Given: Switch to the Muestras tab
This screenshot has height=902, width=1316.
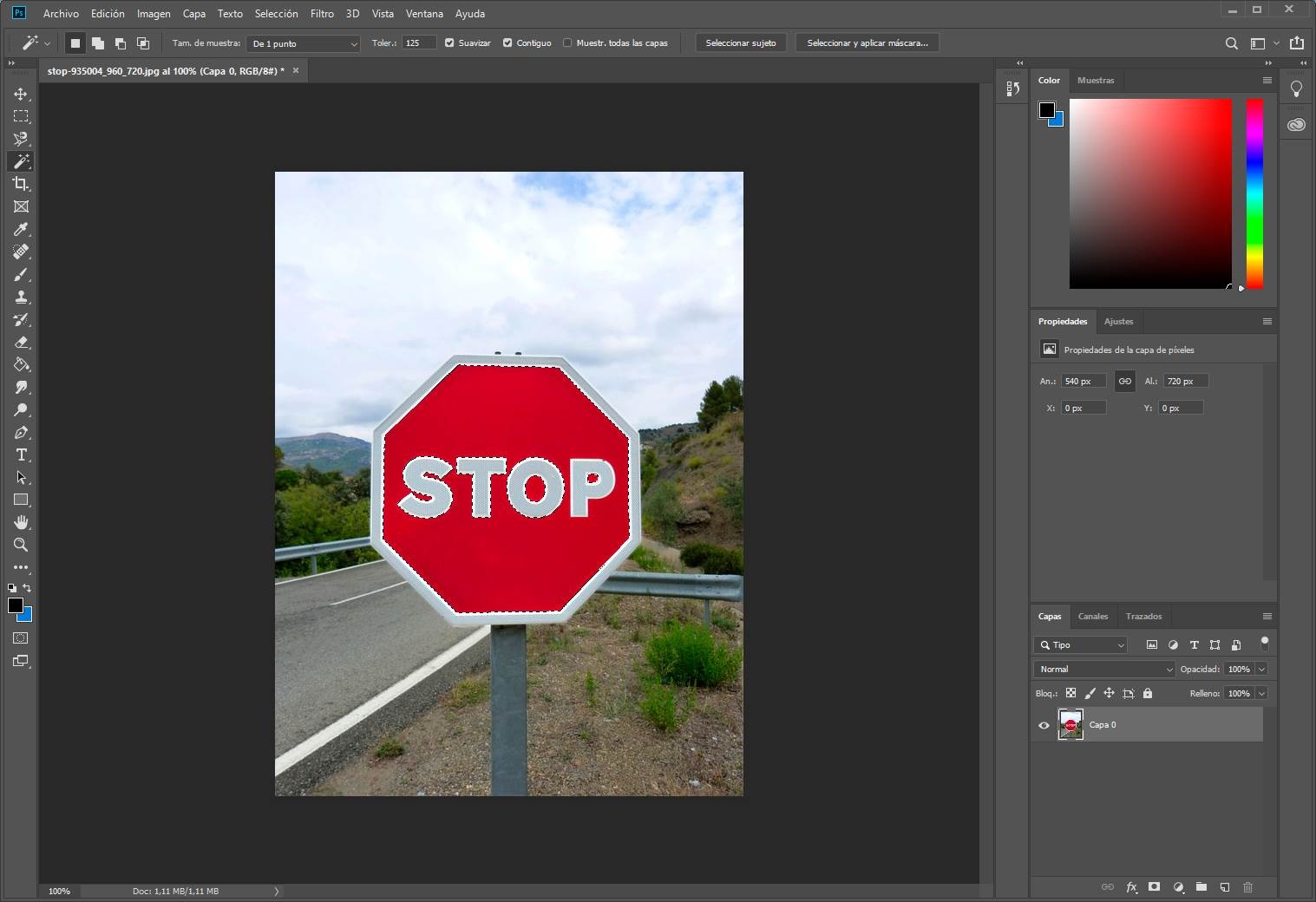Looking at the screenshot, I should click(x=1096, y=81).
